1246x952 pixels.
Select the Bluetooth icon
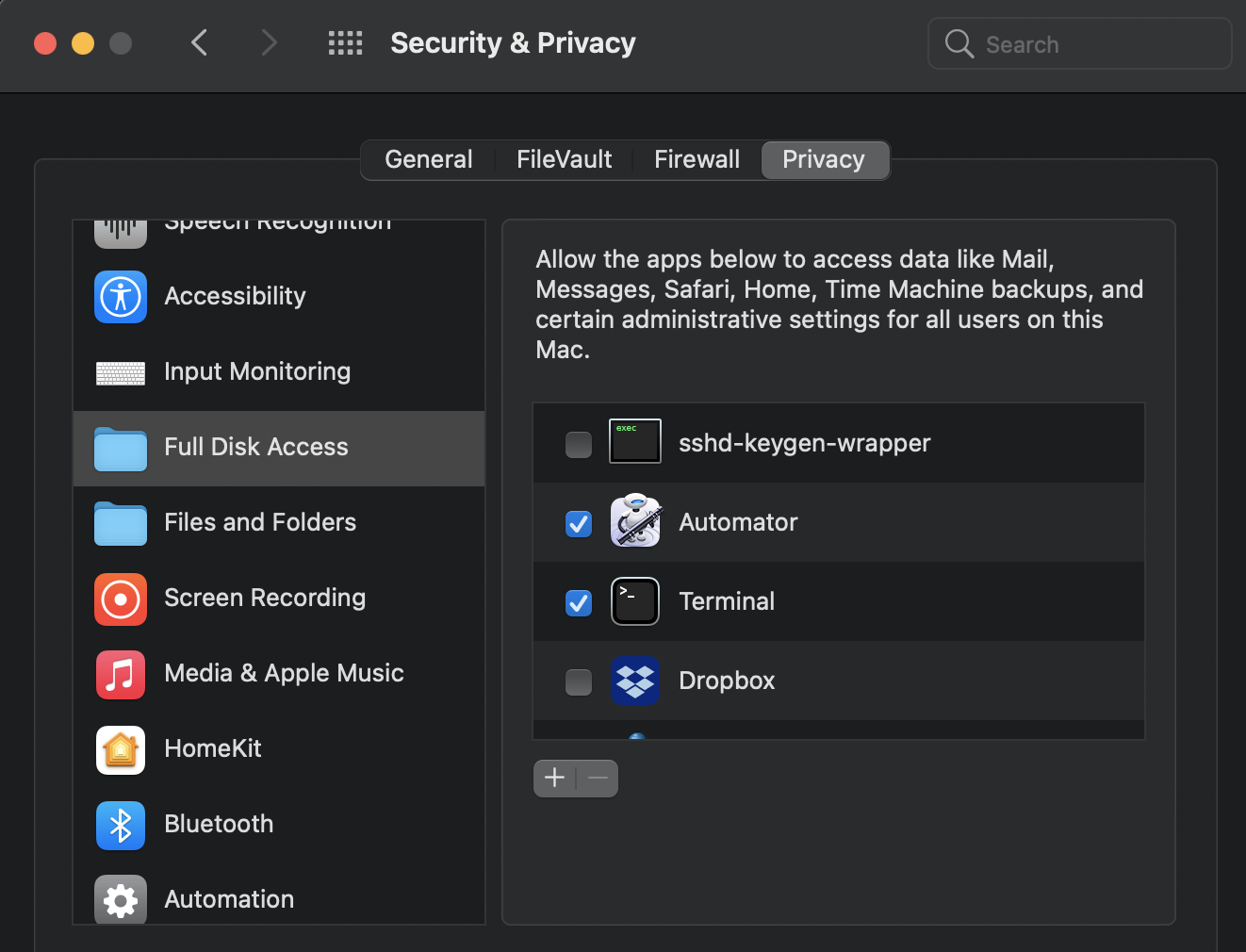pos(121,826)
